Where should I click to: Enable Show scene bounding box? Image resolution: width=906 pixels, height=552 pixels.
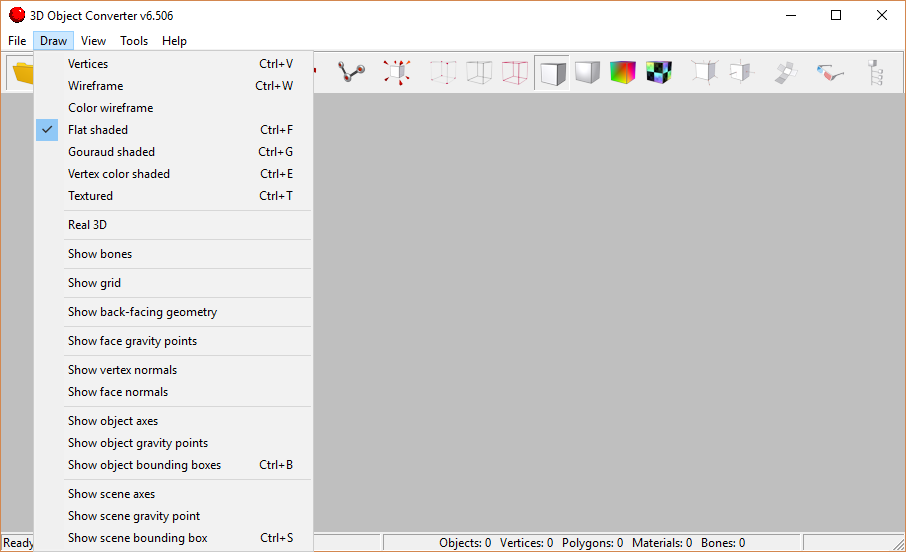173,538
